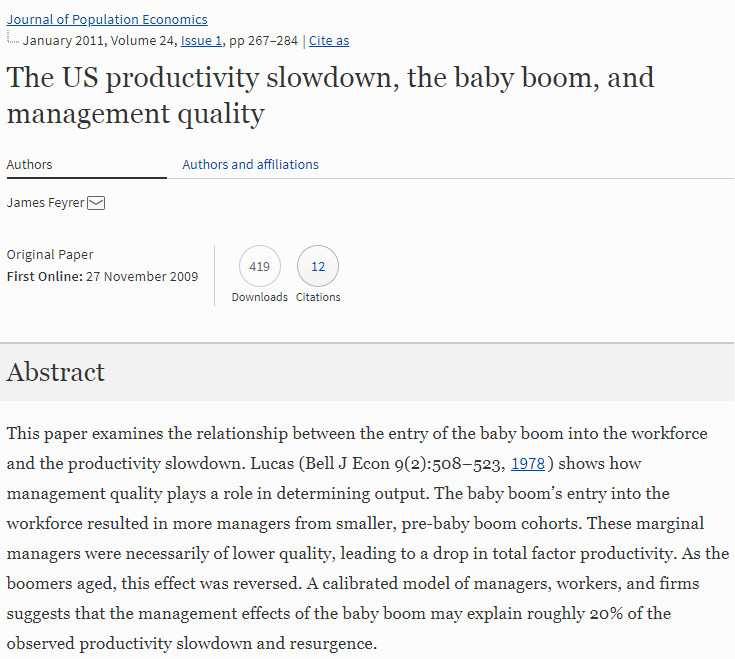This screenshot has width=735, height=659.
Task: Open the Issue 1 link
Action: coord(202,41)
